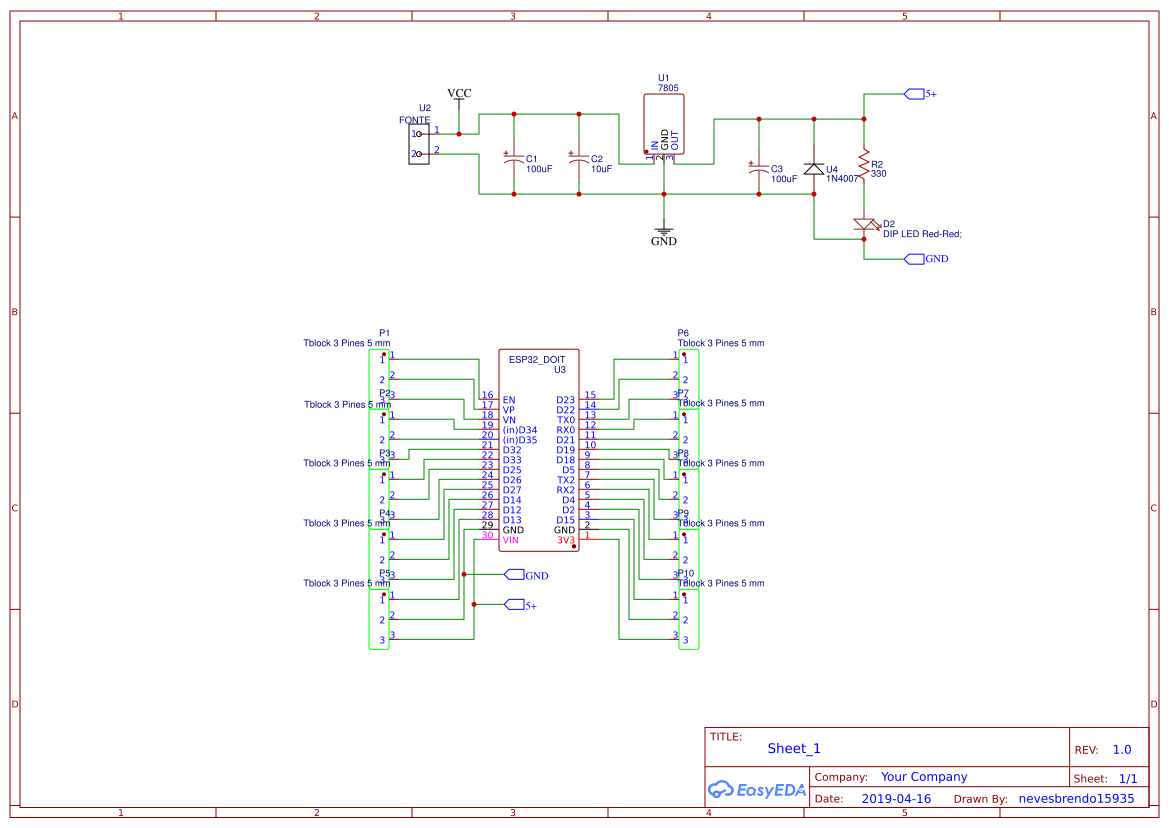Select the P6 terminal block symbol
The image size is (1169, 828).
[x=689, y=379]
